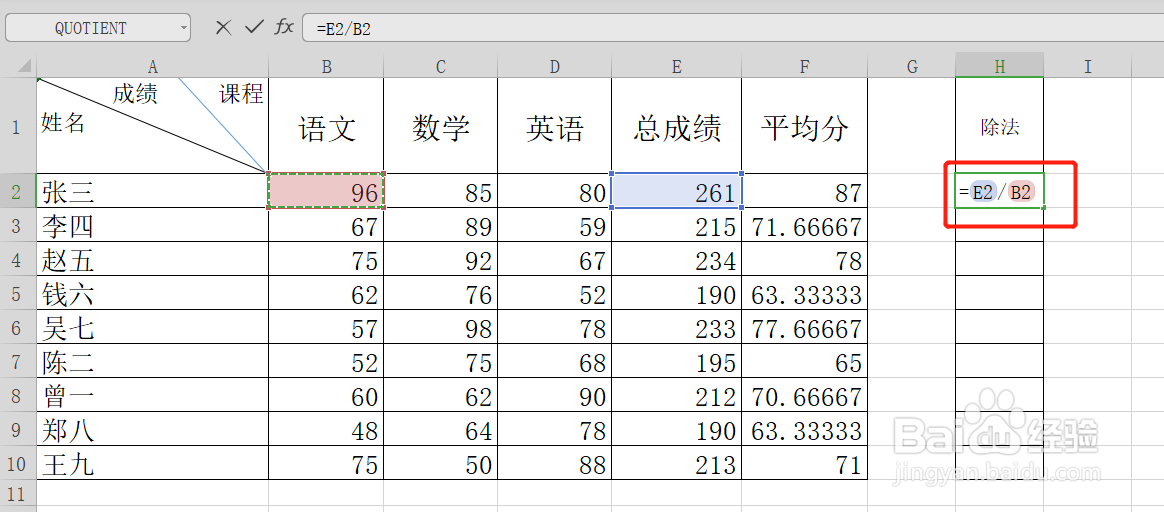Click empty cell G2
1164x512 pixels.
tap(912, 191)
